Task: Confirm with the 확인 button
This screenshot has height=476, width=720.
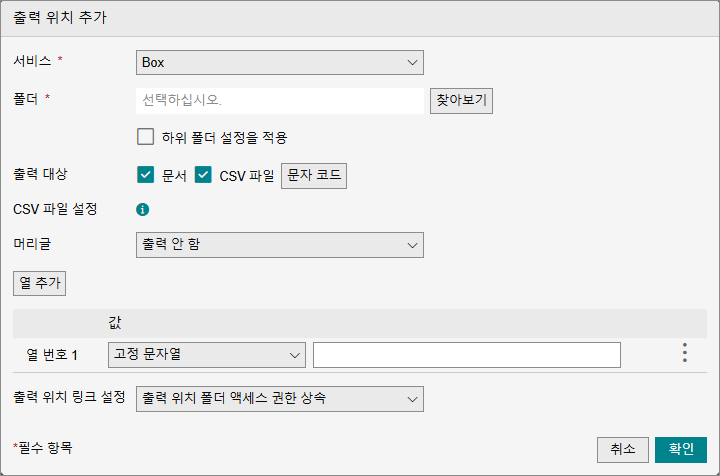Action: tap(681, 449)
